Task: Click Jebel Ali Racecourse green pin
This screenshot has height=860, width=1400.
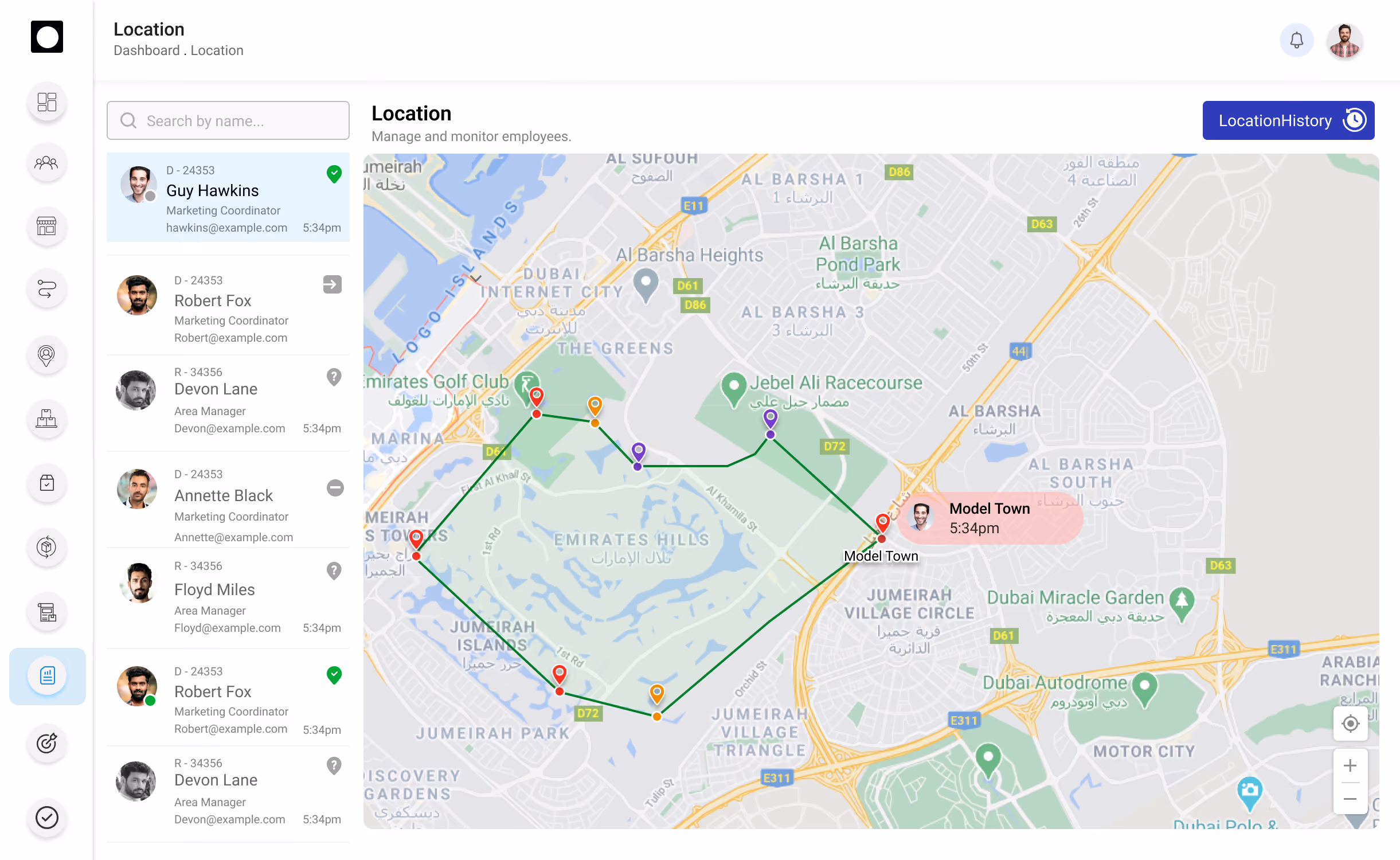Action: (733, 390)
